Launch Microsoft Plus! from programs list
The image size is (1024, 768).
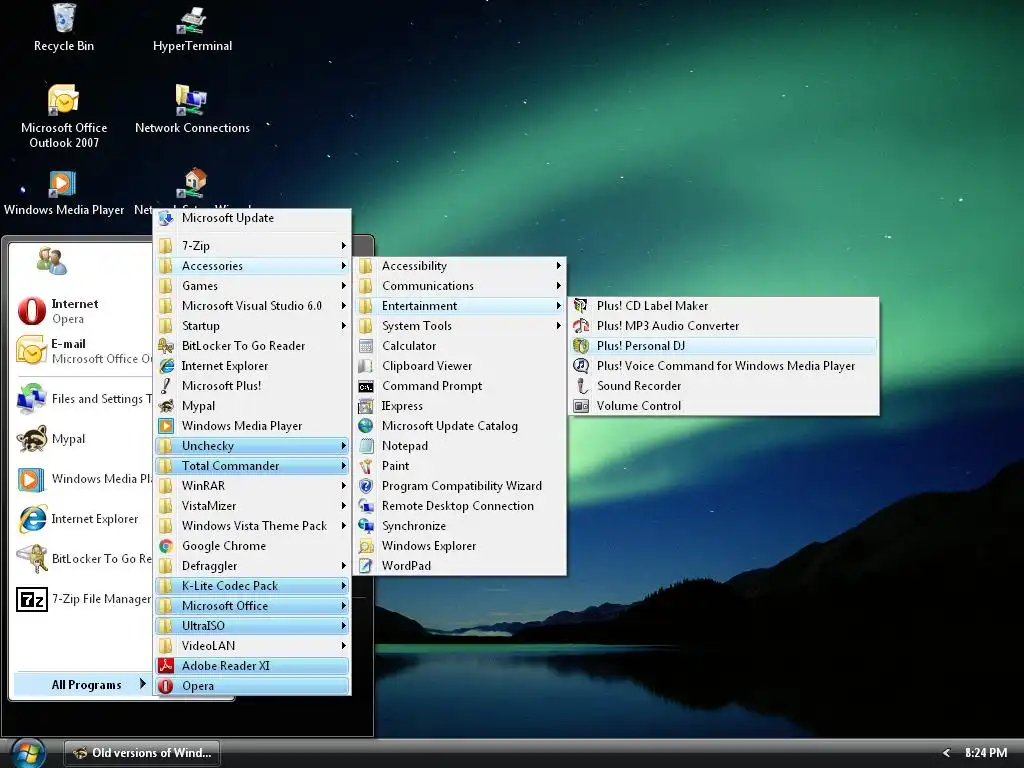click(252, 386)
